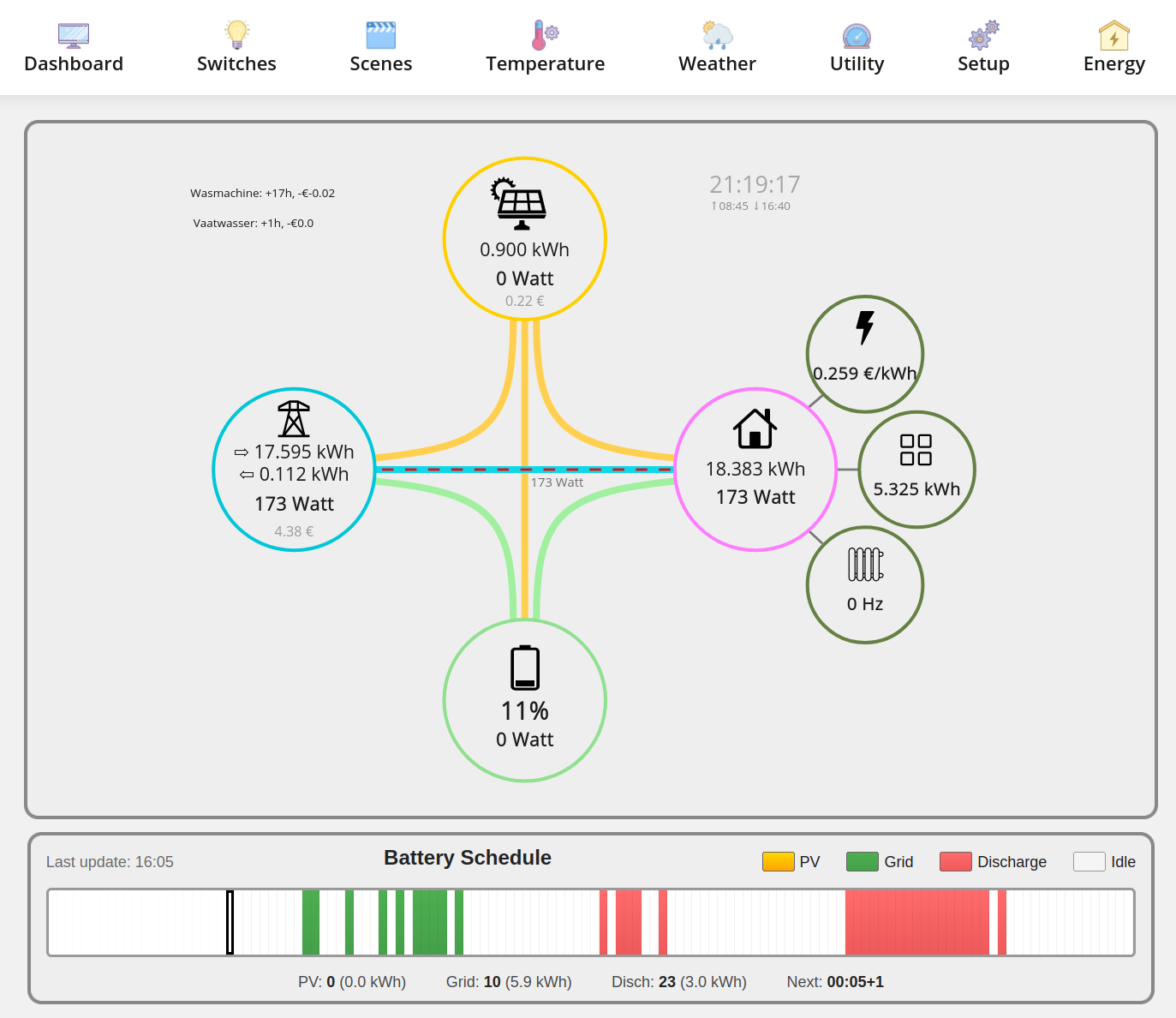This screenshot has width=1176, height=1018.
Task: Click the green Grid legend swatch
Action: (x=862, y=861)
